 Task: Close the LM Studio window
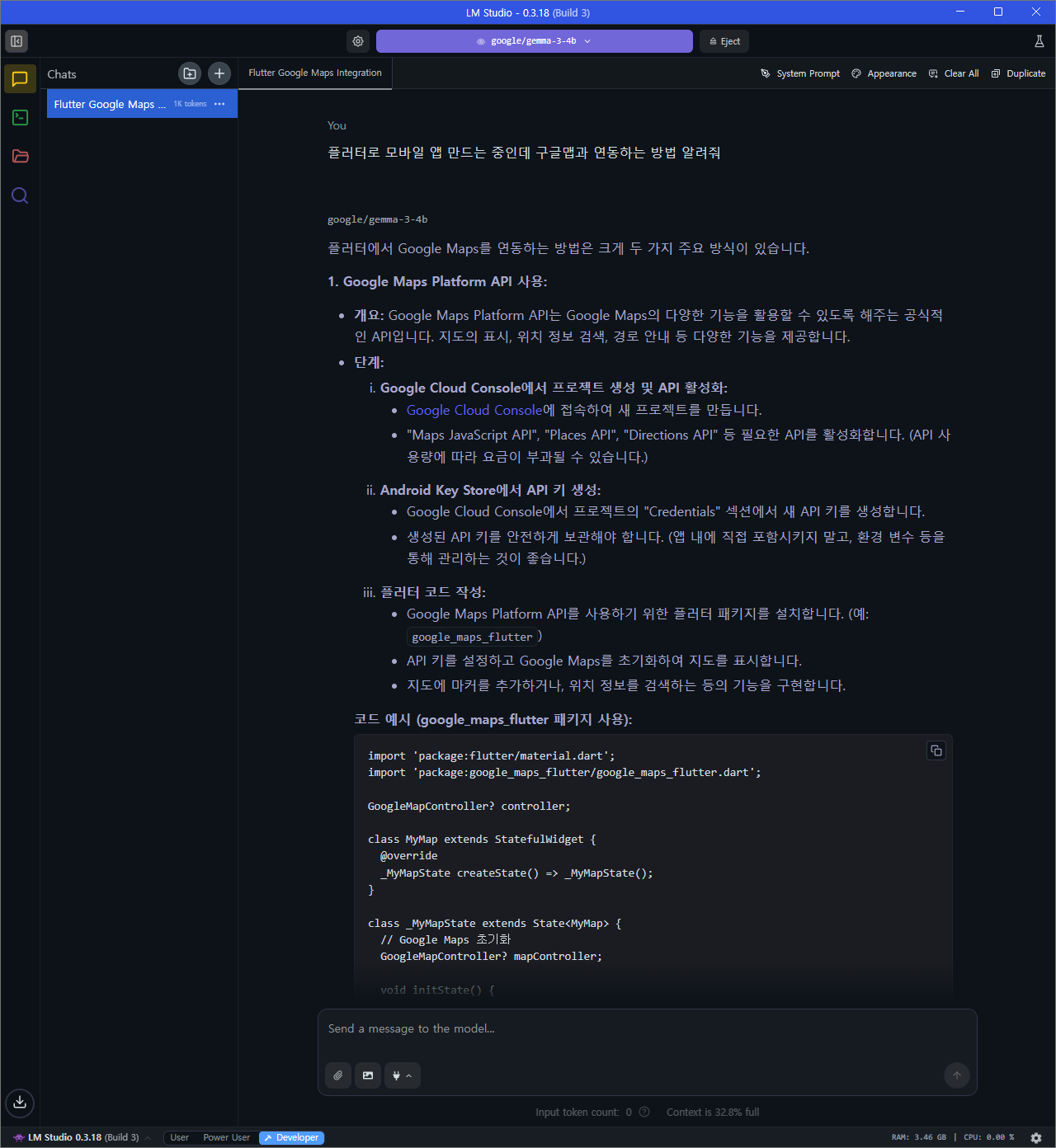(x=1036, y=12)
